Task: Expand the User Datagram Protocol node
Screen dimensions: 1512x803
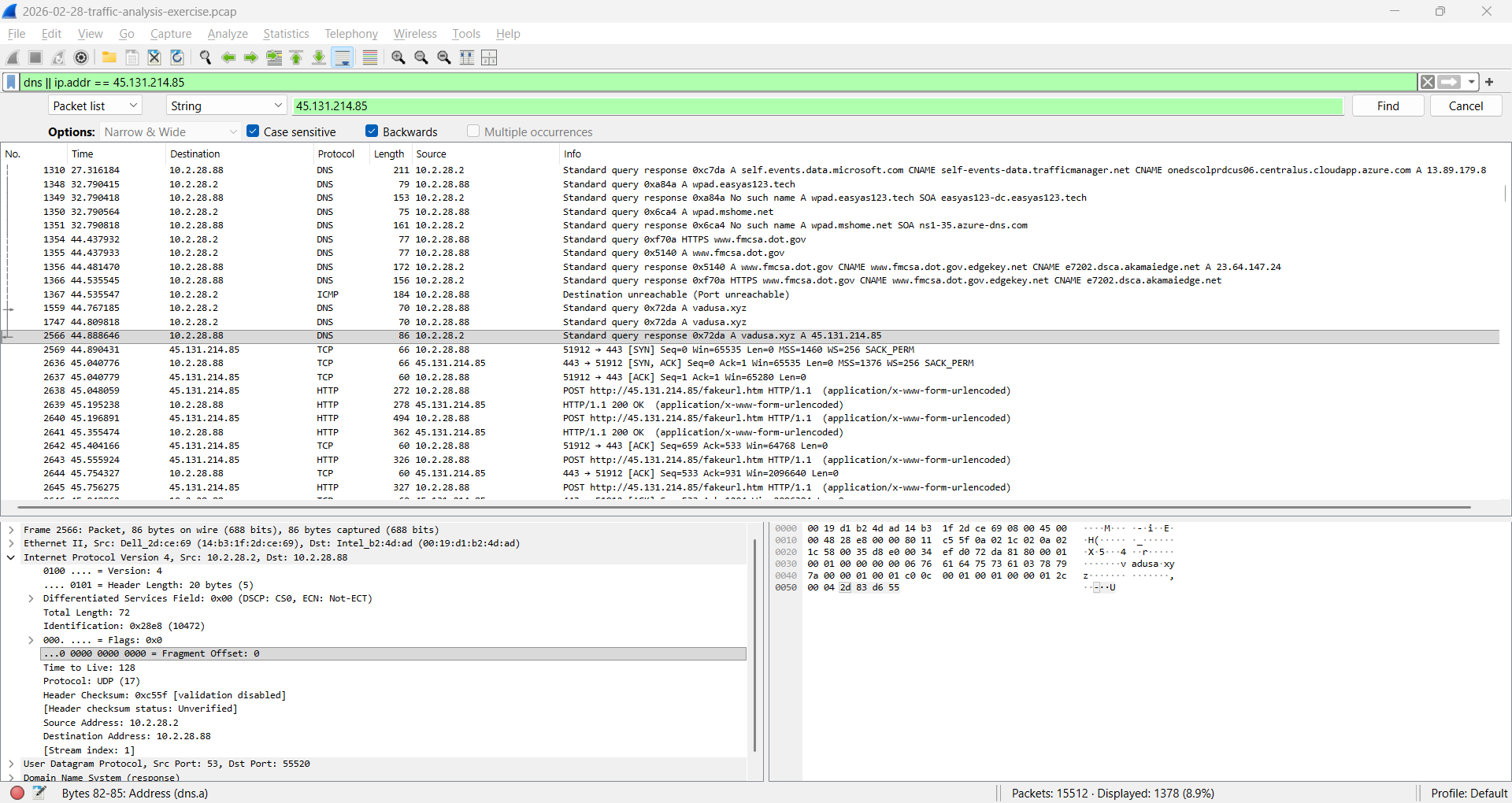Action: click(11, 764)
